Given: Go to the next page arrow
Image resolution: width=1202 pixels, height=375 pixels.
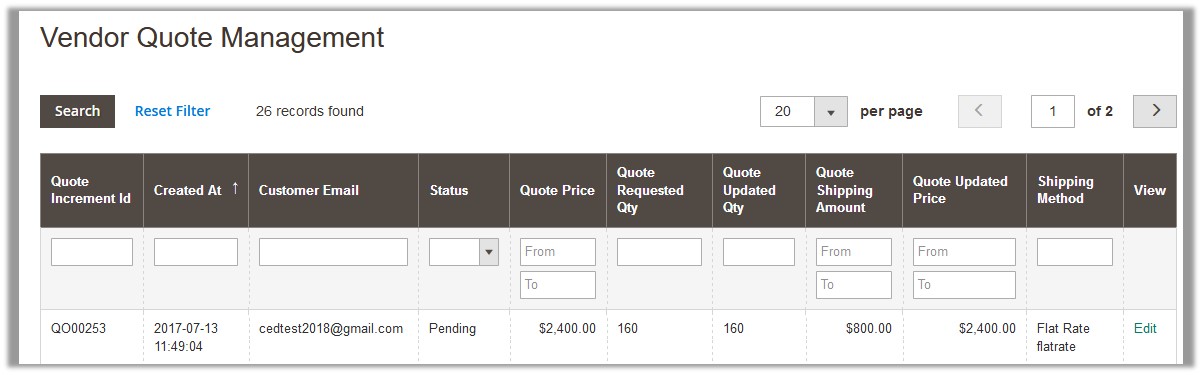Looking at the screenshot, I should 1155,111.
